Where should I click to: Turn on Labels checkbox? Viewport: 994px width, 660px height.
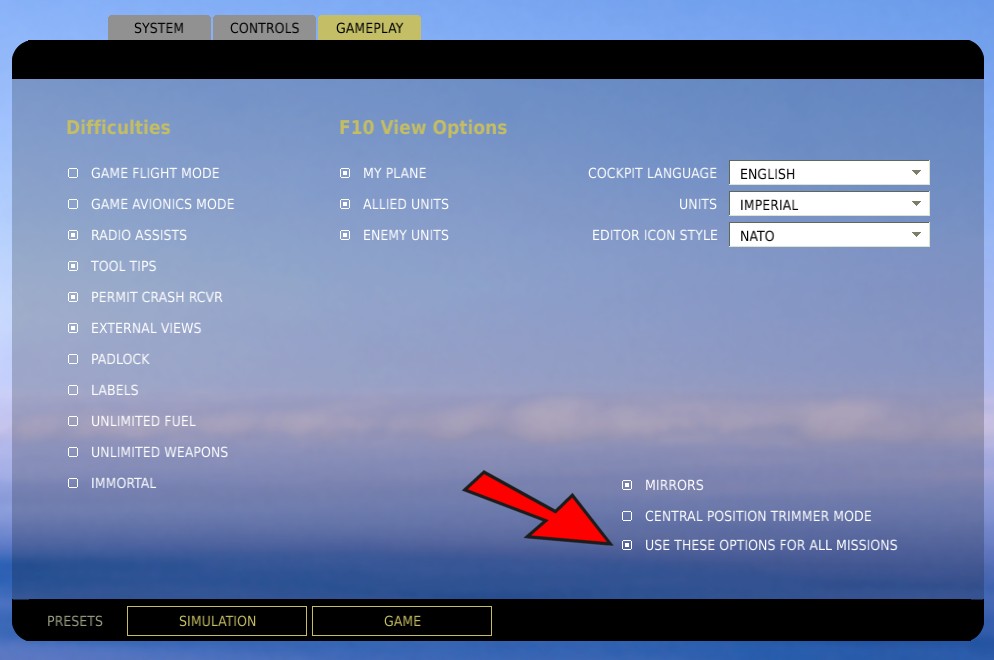[74, 391]
